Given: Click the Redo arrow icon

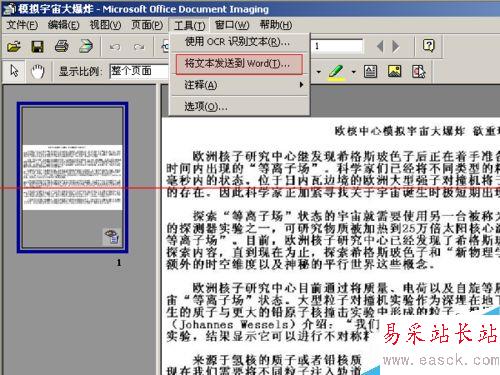Looking at the screenshot, I should [139, 47].
